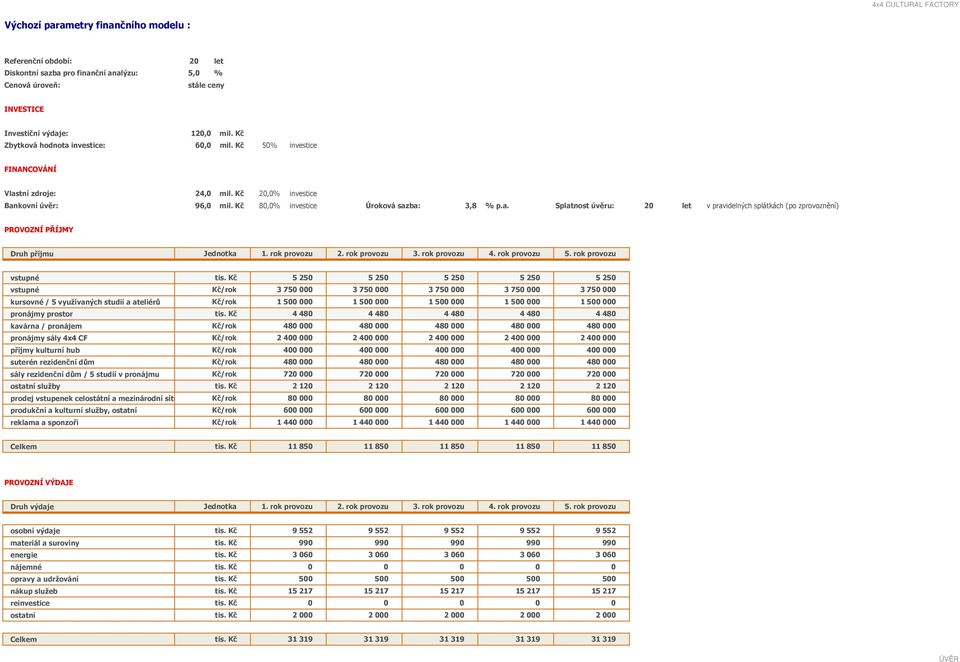Click the "reinvestice" row label
Image resolution: width=960 pixels, height=662 pixels.
pos(29,603)
